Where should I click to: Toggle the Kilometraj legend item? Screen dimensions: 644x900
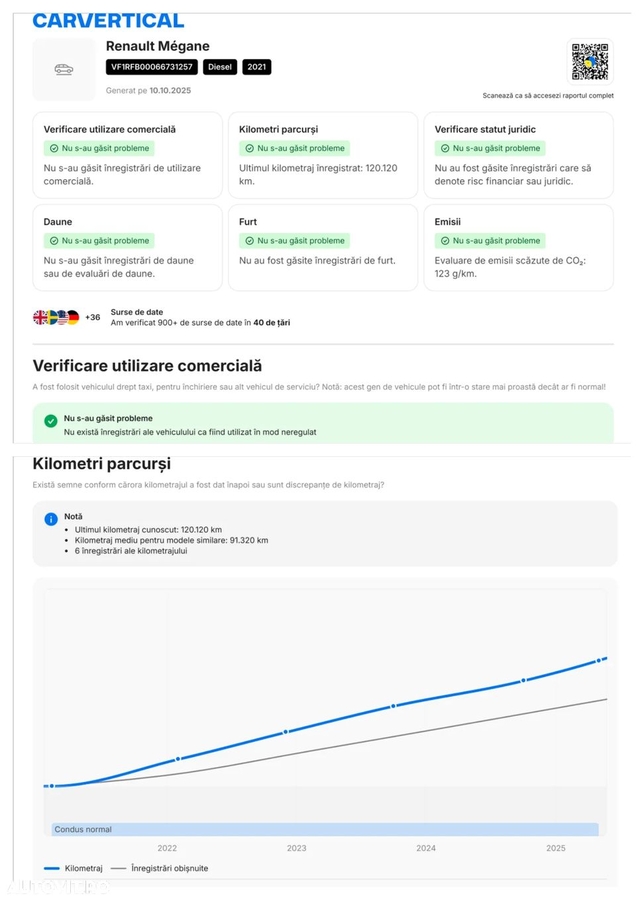74,868
